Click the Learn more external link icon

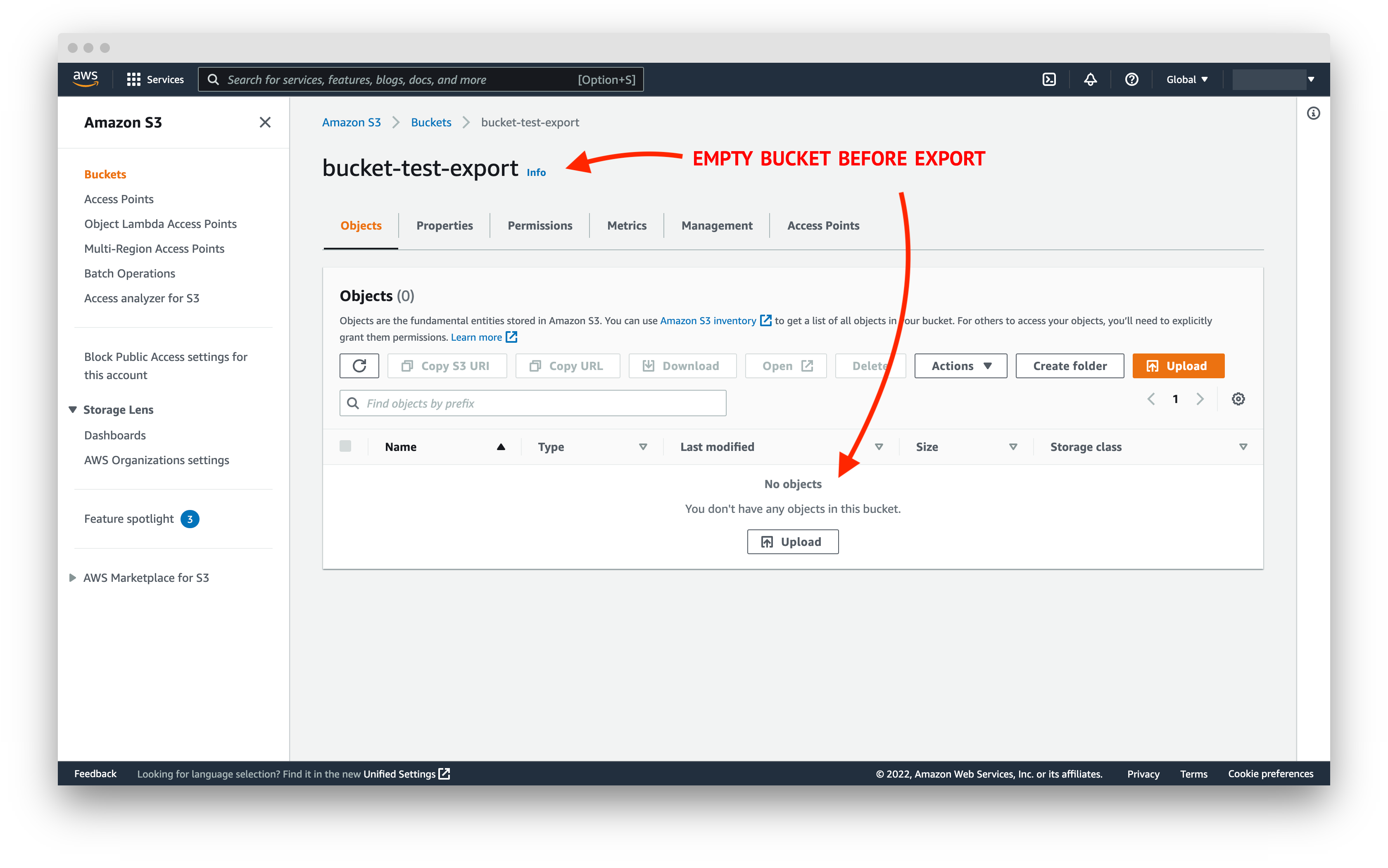[x=511, y=337]
